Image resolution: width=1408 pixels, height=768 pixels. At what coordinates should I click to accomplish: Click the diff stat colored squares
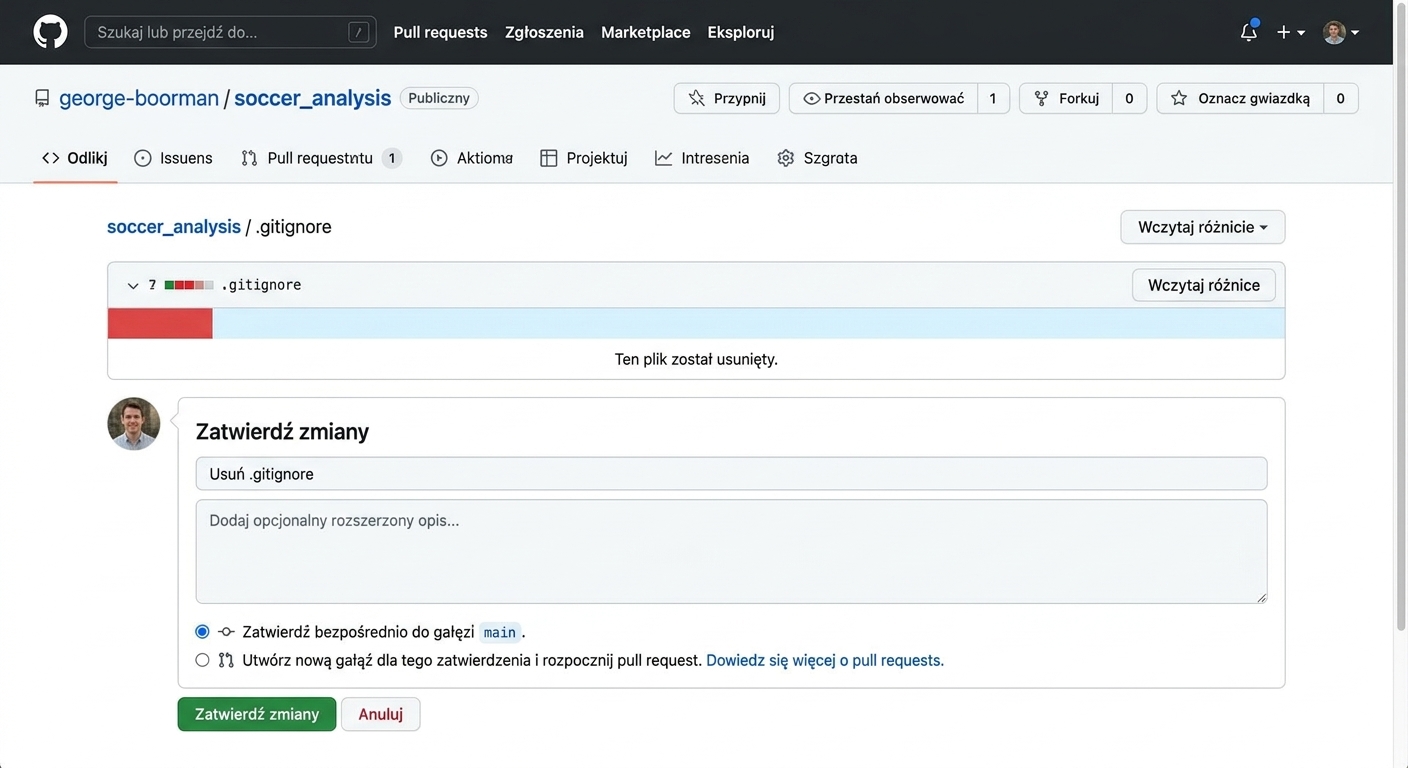point(189,285)
